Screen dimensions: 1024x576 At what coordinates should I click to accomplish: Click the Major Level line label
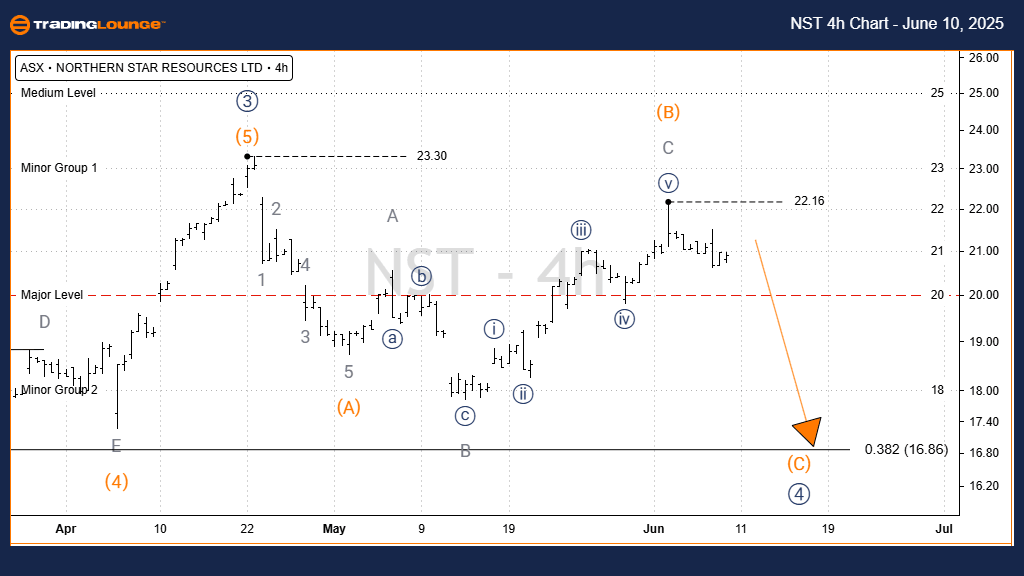52,295
